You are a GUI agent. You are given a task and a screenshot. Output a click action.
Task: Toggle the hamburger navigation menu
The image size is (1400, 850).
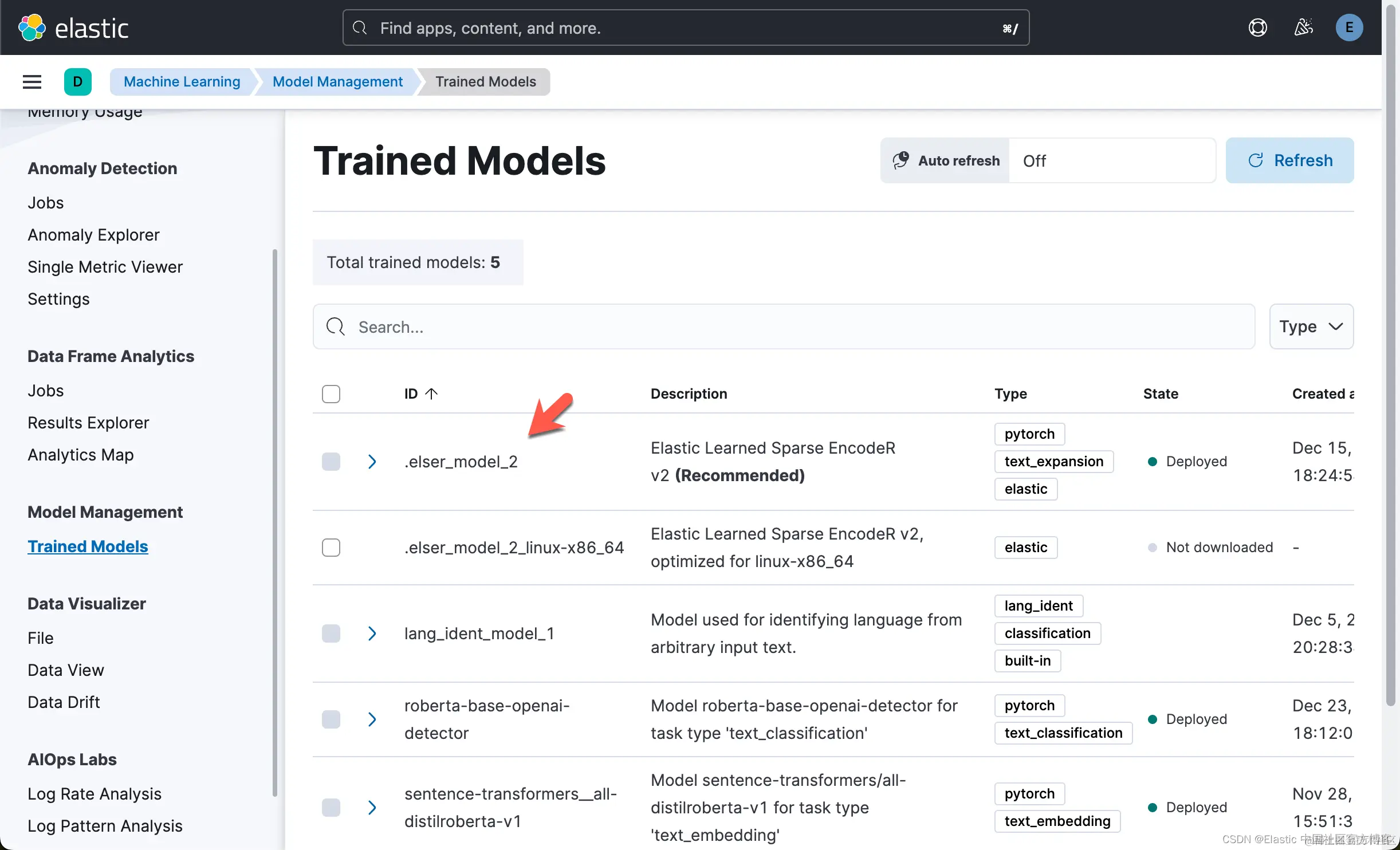click(x=32, y=82)
